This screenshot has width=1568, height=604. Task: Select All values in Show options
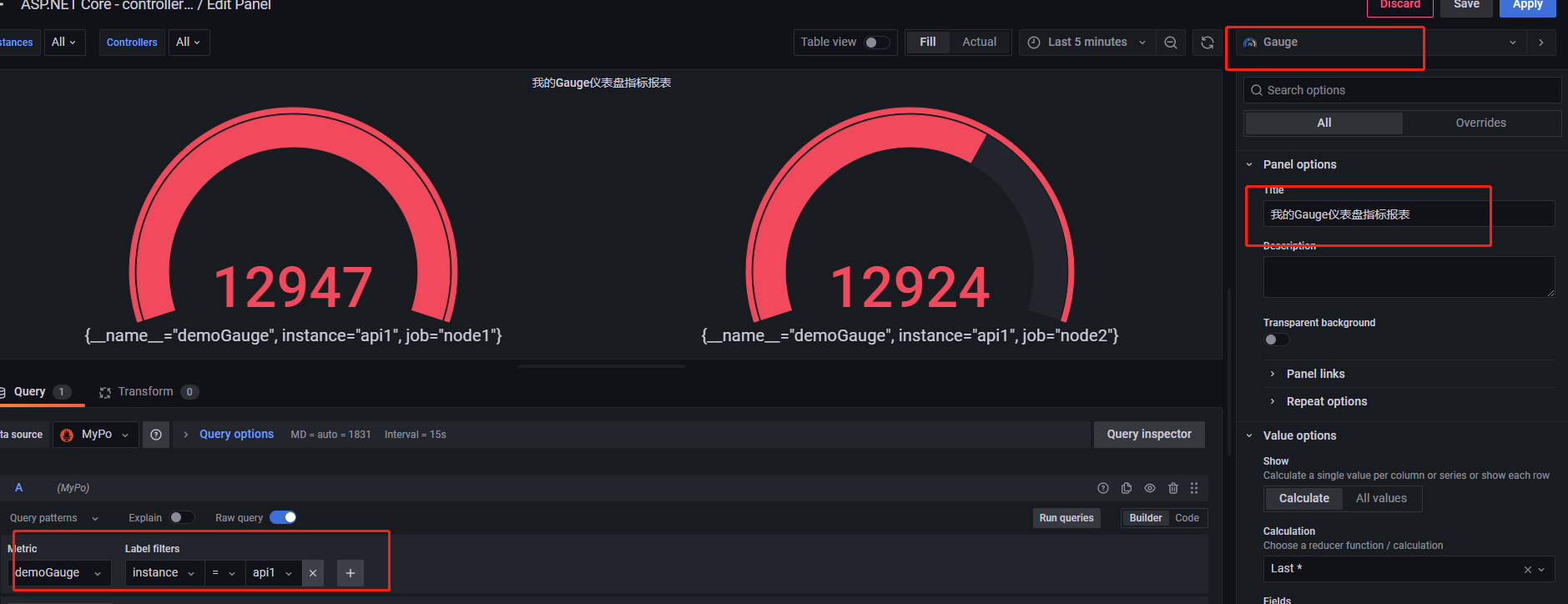1381,498
